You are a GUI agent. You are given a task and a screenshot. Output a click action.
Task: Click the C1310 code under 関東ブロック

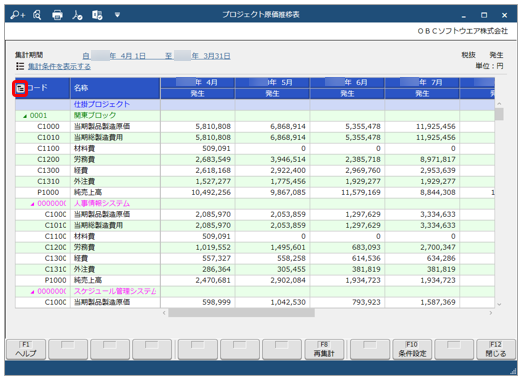48,182
